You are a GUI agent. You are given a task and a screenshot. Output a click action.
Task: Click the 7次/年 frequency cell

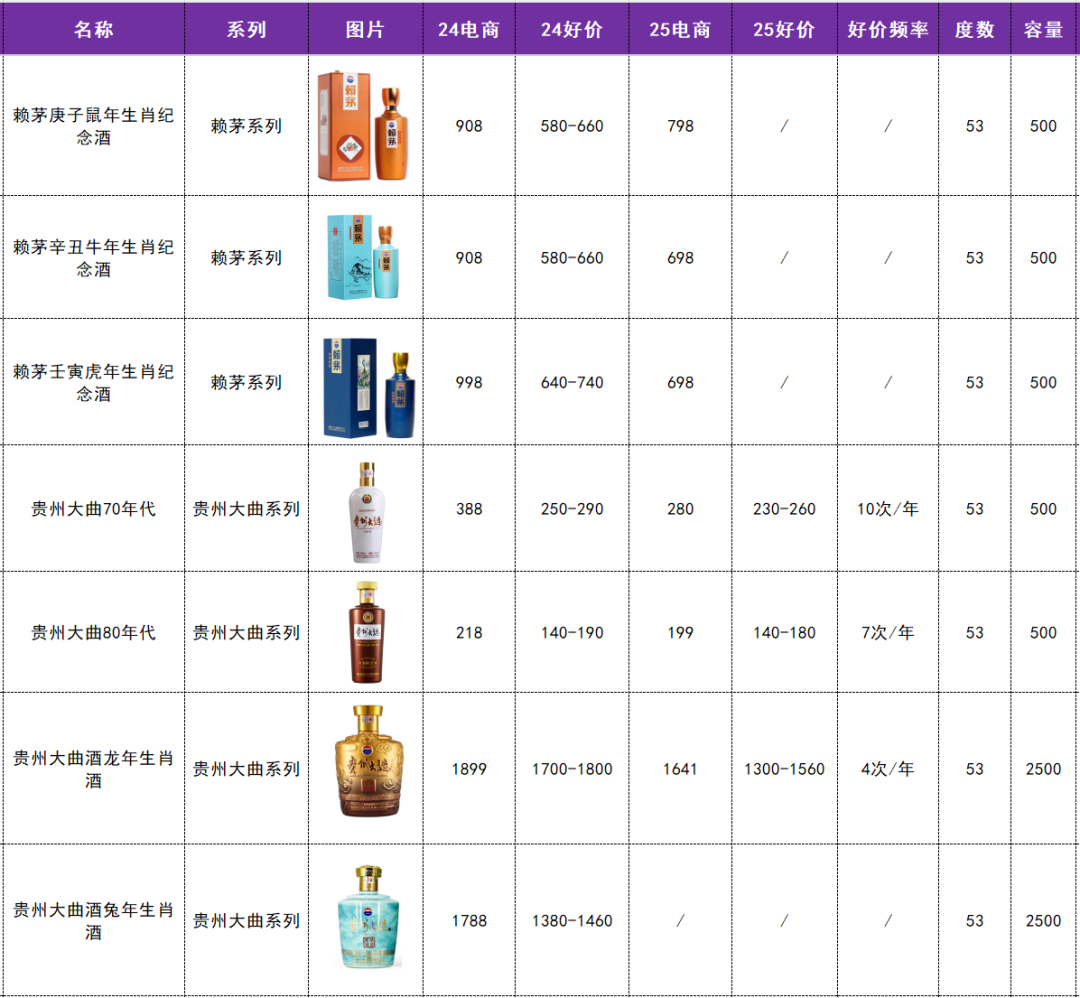tap(888, 632)
